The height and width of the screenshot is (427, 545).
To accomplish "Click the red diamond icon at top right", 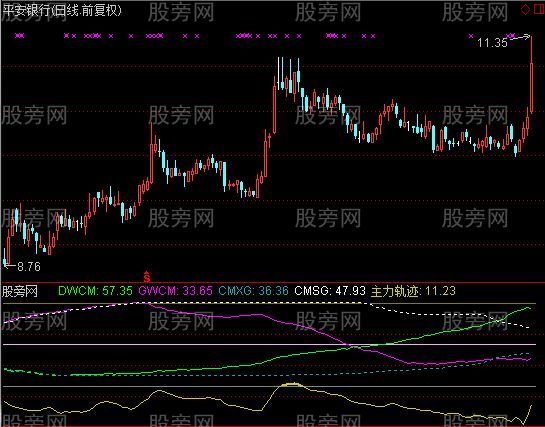I will click(x=525, y=9).
